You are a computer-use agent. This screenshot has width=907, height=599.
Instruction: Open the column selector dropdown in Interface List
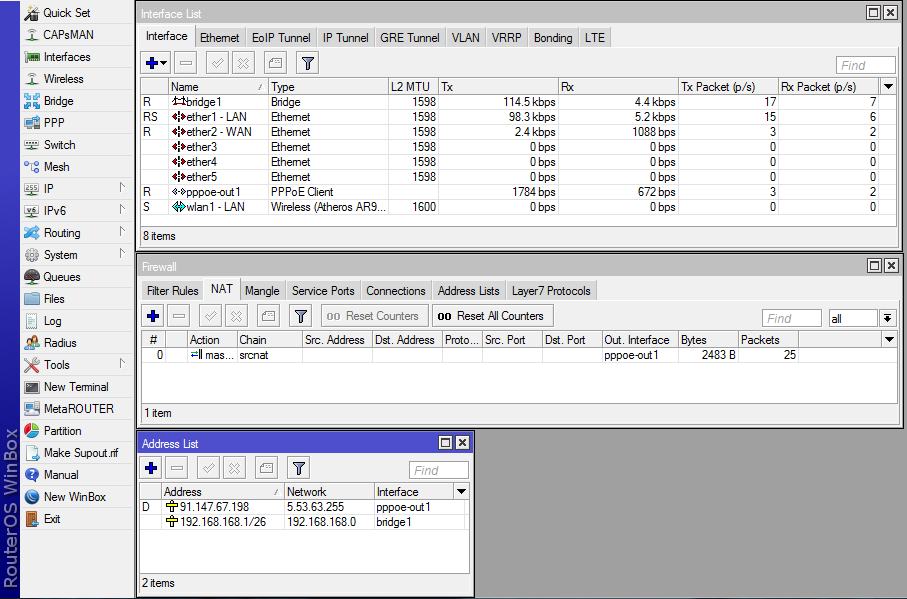pyautogui.click(x=888, y=87)
